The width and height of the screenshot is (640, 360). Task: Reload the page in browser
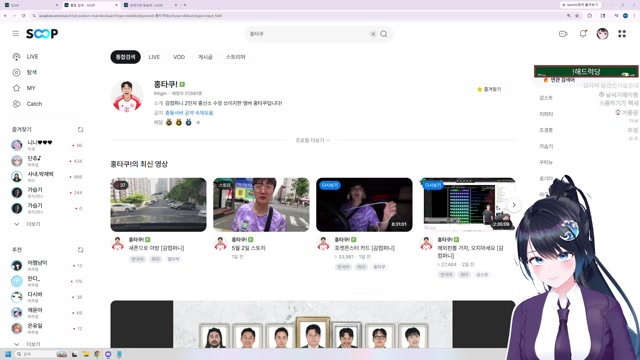23,16
